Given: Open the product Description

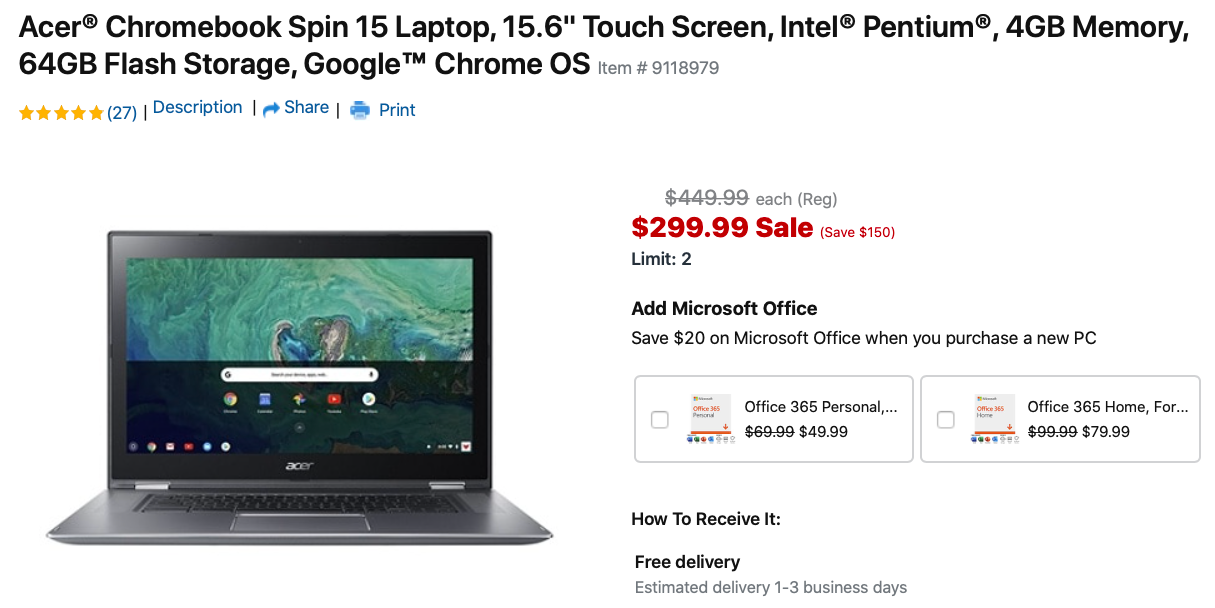Looking at the screenshot, I should pyautogui.click(x=197, y=107).
